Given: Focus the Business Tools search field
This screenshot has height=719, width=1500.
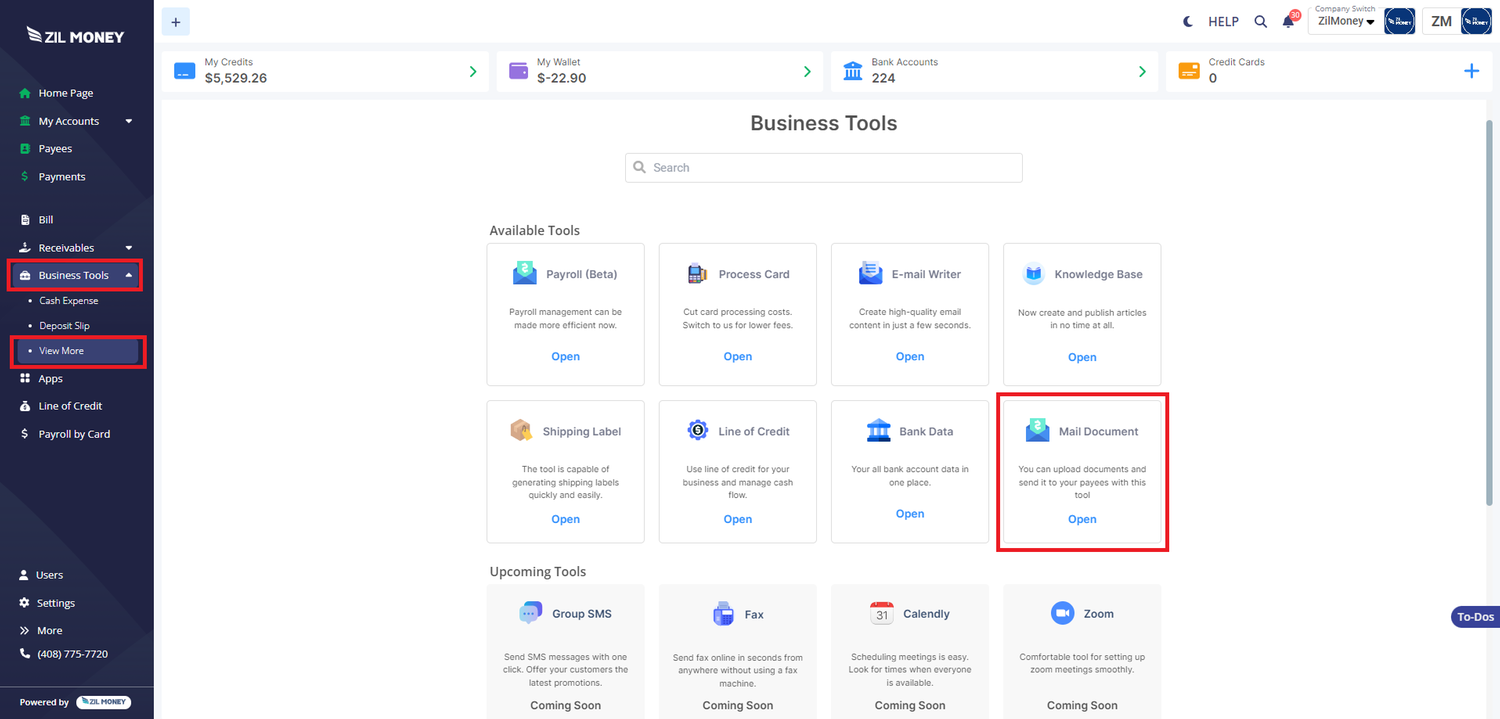Looking at the screenshot, I should click(x=824, y=168).
